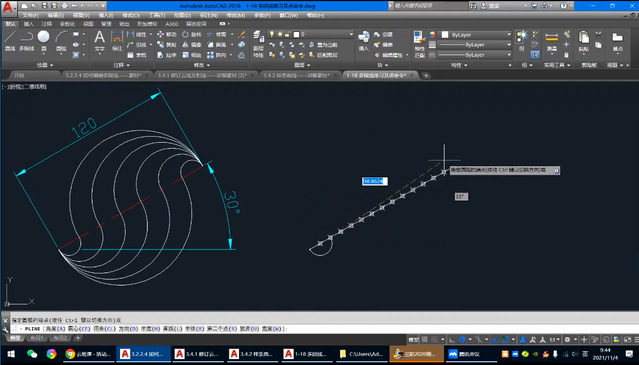Viewport: 639px width, 365px height.
Task: Select the Copy tool in Modify panel
Action: coord(167,44)
